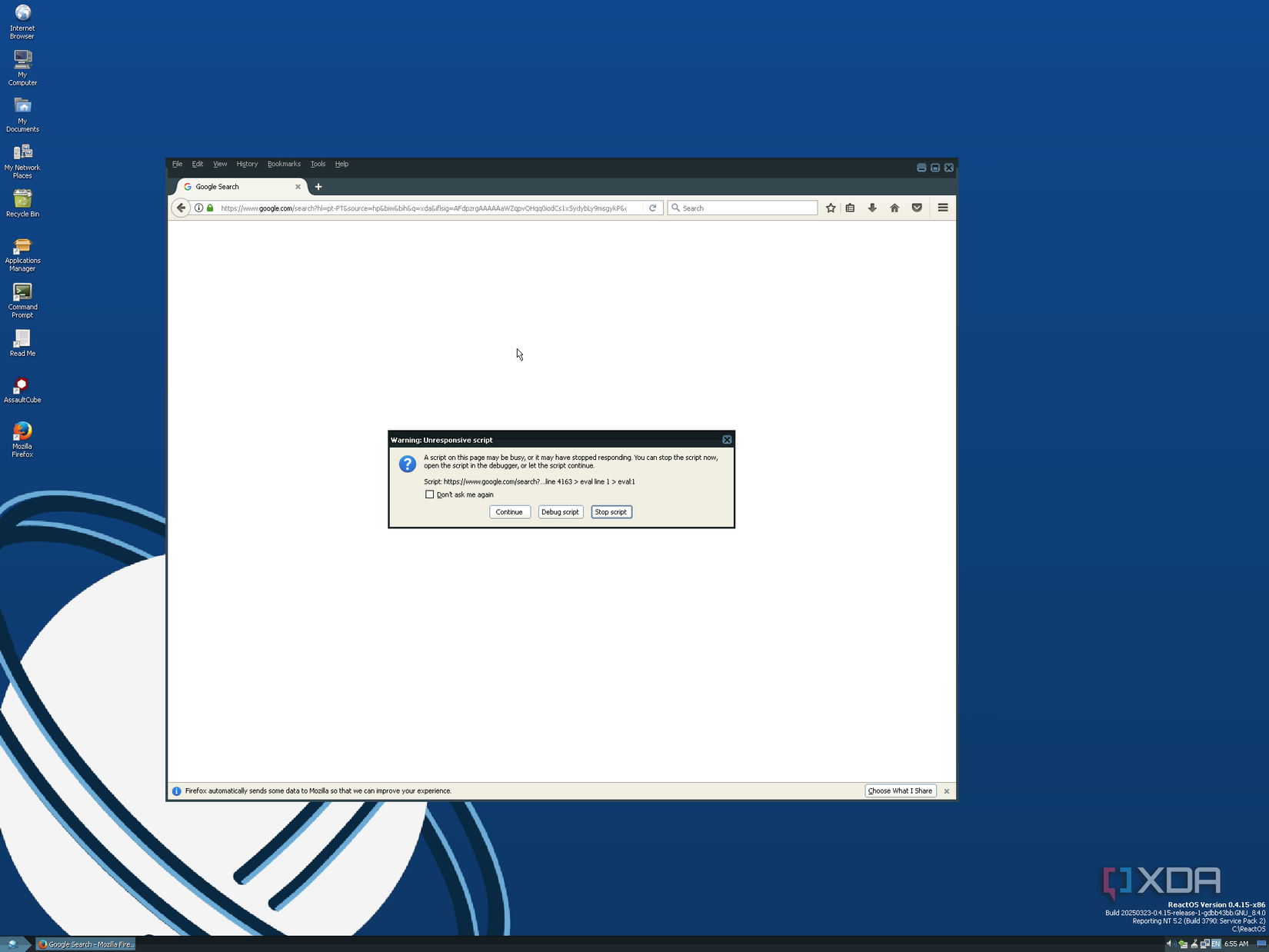Click the show desktop button in tray
Image resolution: width=1269 pixels, height=952 pixels.
click(x=1262, y=944)
